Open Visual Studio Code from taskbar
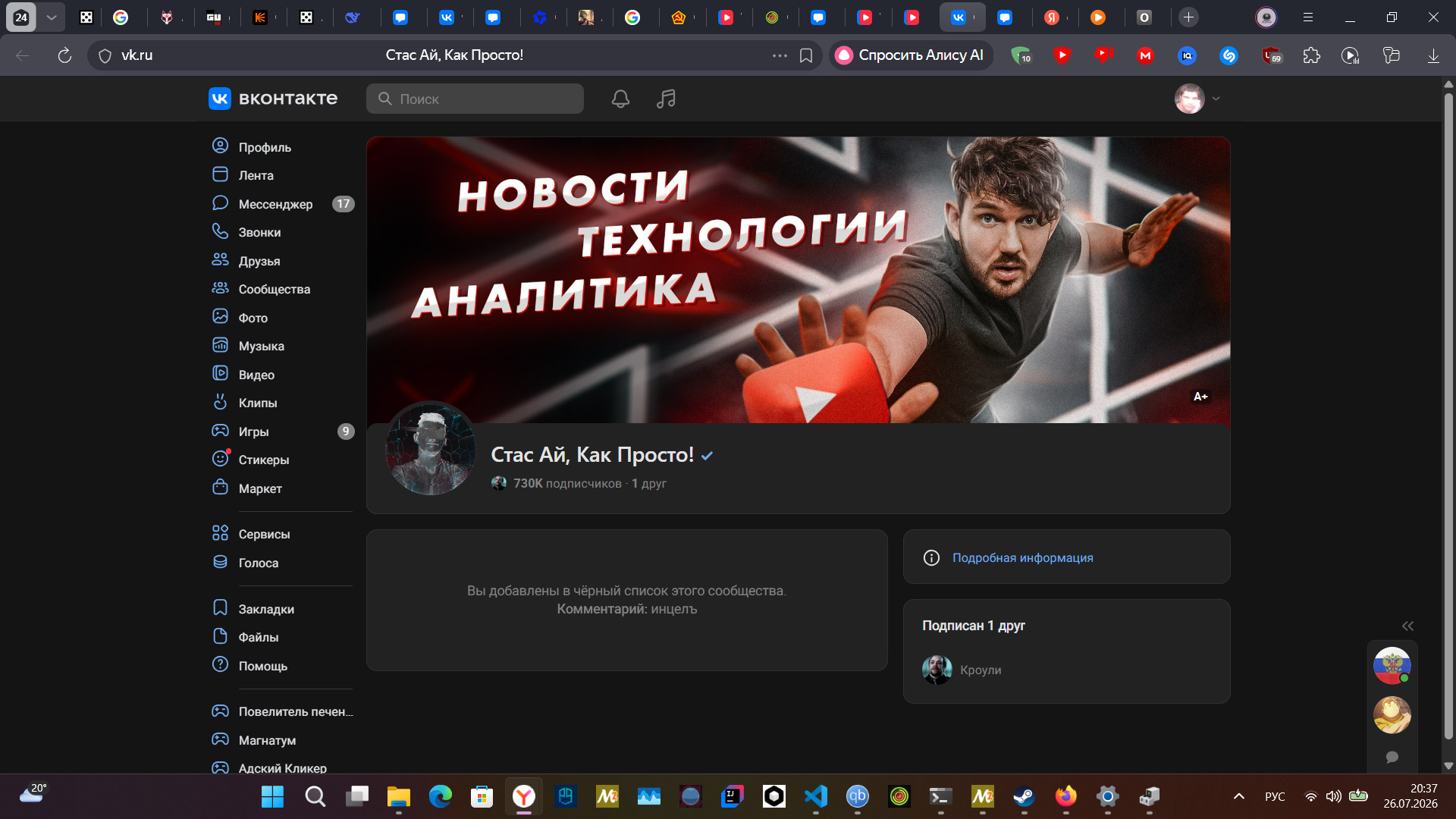This screenshot has width=1456, height=819. pyautogui.click(x=816, y=796)
